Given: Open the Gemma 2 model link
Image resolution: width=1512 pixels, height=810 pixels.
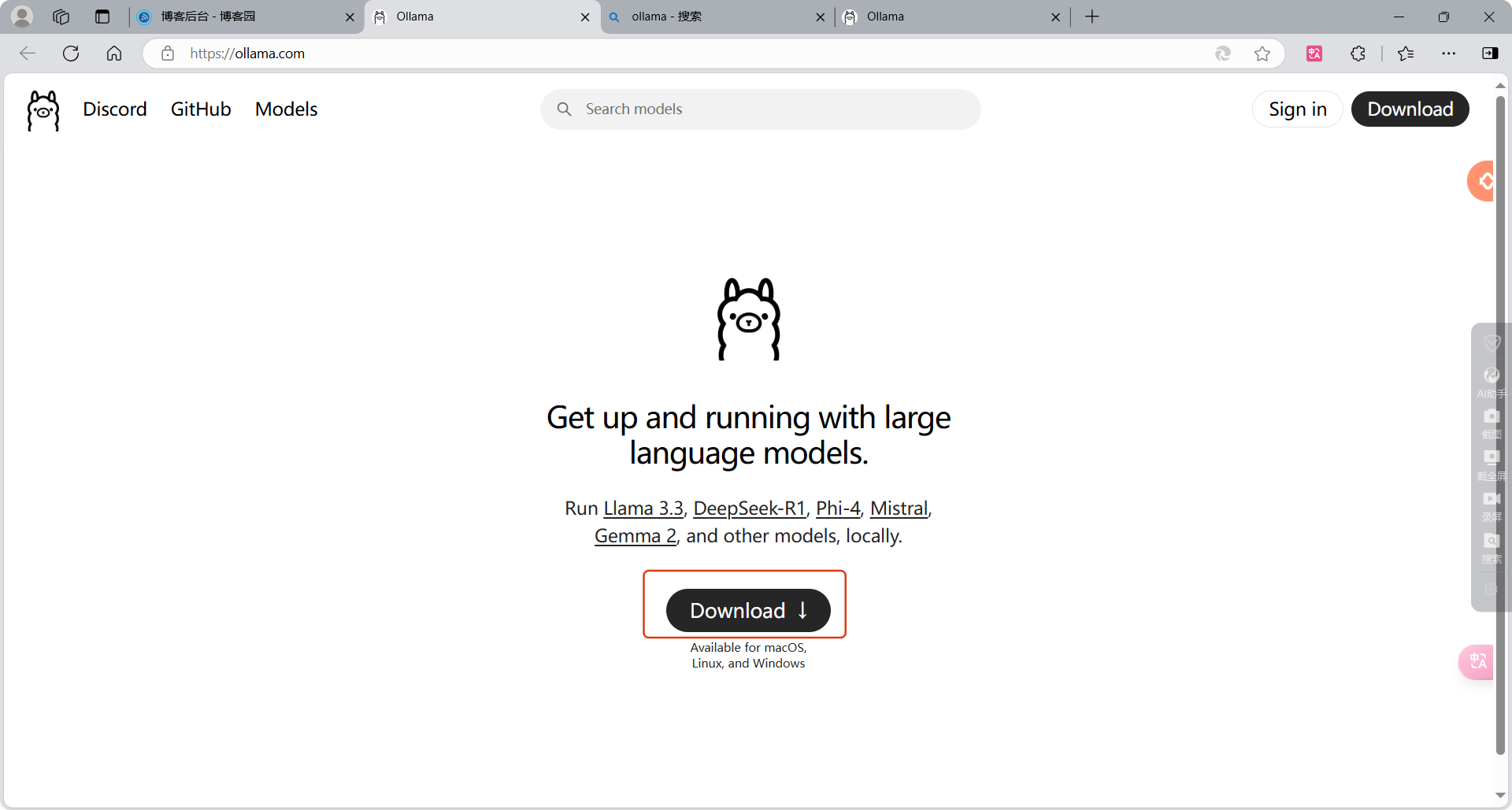Looking at the screenshot, I should 636,536.
